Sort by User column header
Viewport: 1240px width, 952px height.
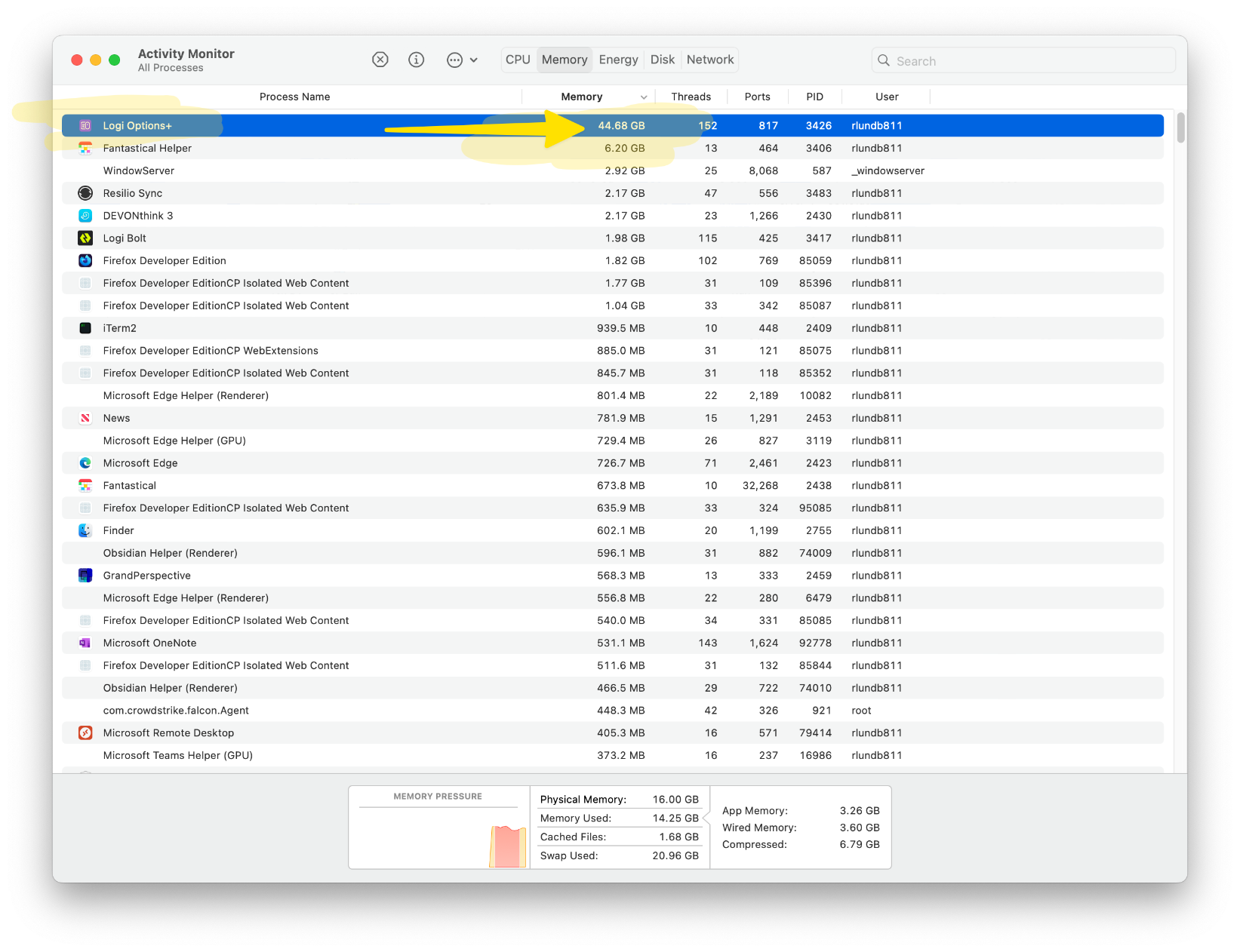887,97
